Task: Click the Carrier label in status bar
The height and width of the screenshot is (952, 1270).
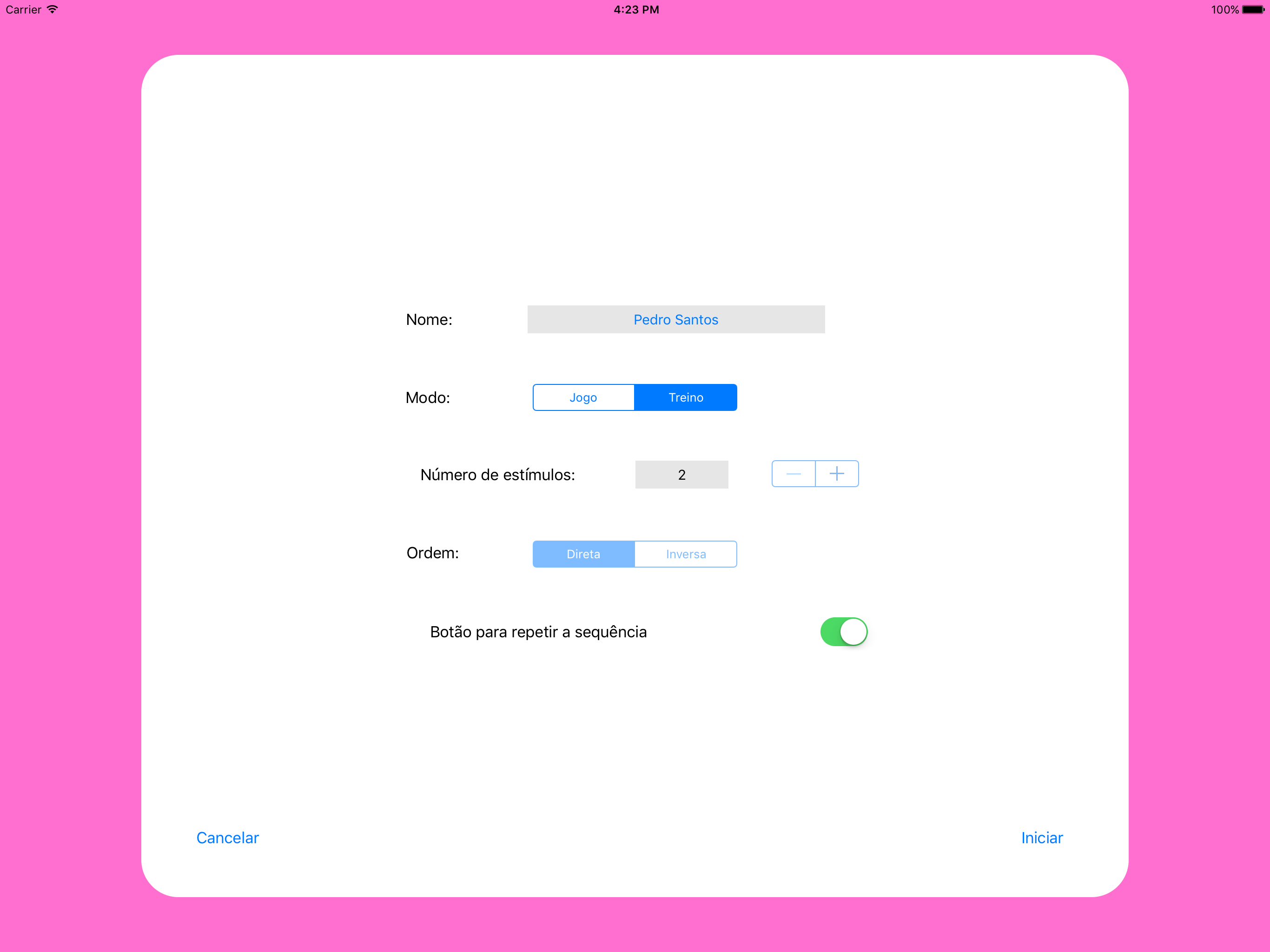Action: tap(23, 9)
